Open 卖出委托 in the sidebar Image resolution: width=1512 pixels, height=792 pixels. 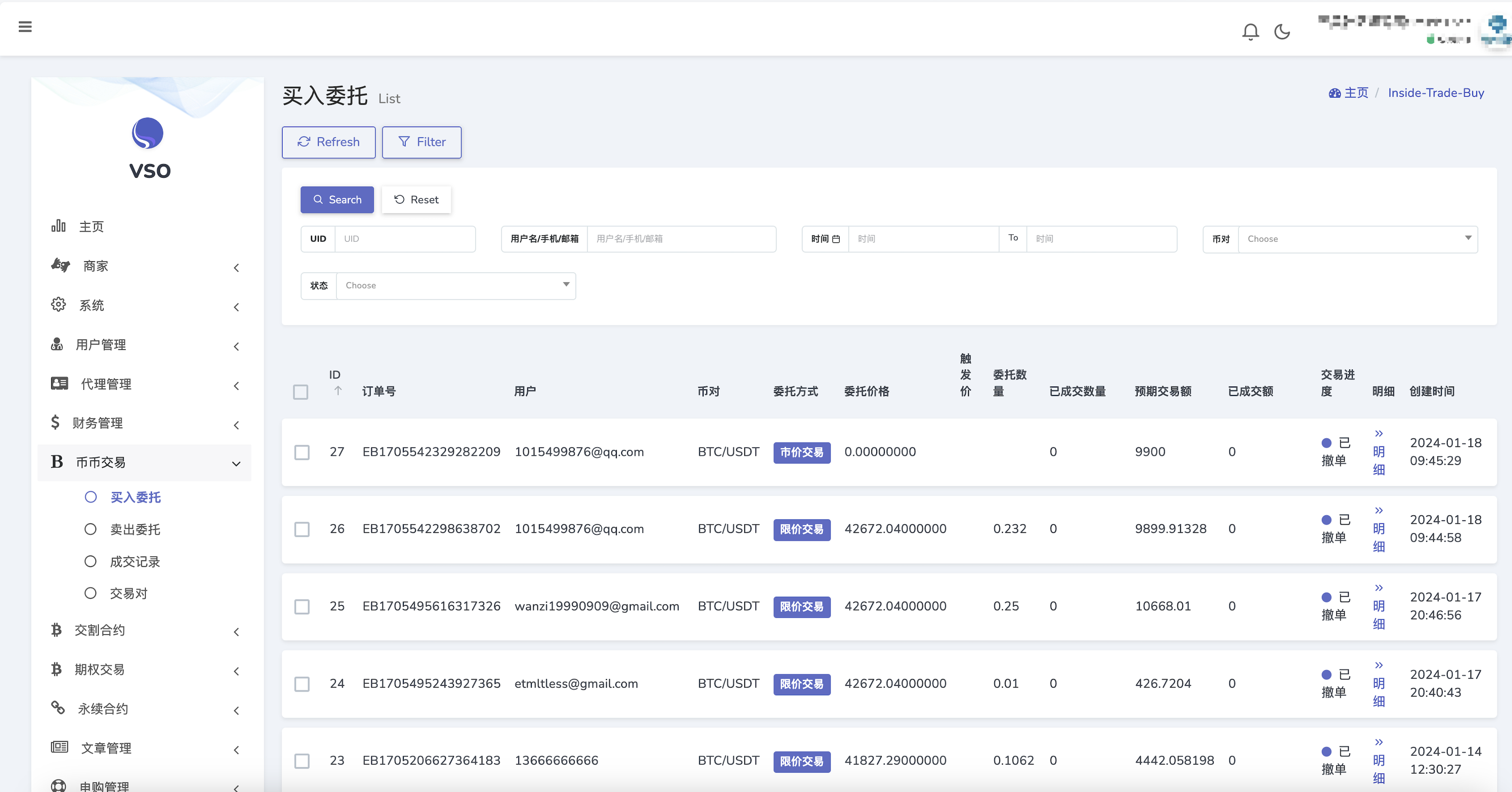coord(135,530)
